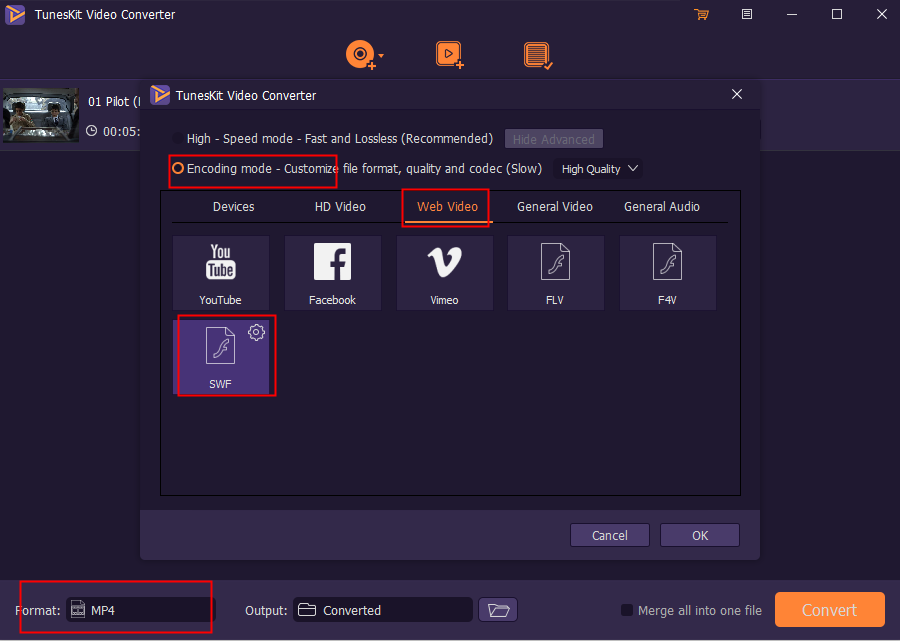Choose the Vimeo format preset
Viewport: 900px width, 641px height.
point(445,273)
